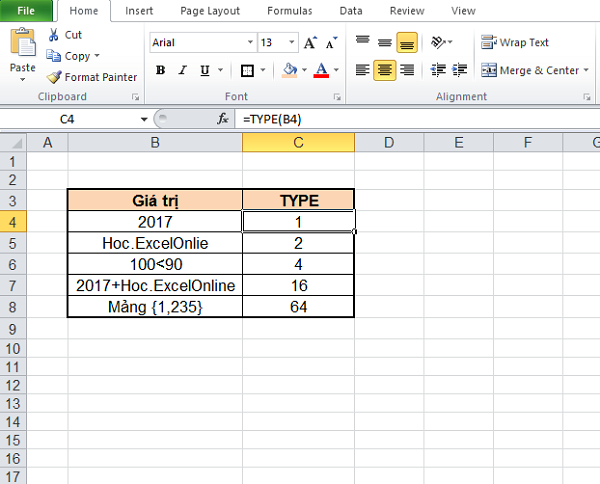
Task: Open the Arial font name dropdown
Action: (249, 43)
